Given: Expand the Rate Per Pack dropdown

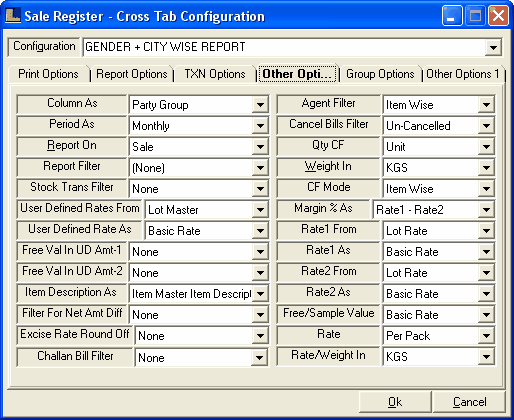Looking at the screenshot, I should [486, 336].
